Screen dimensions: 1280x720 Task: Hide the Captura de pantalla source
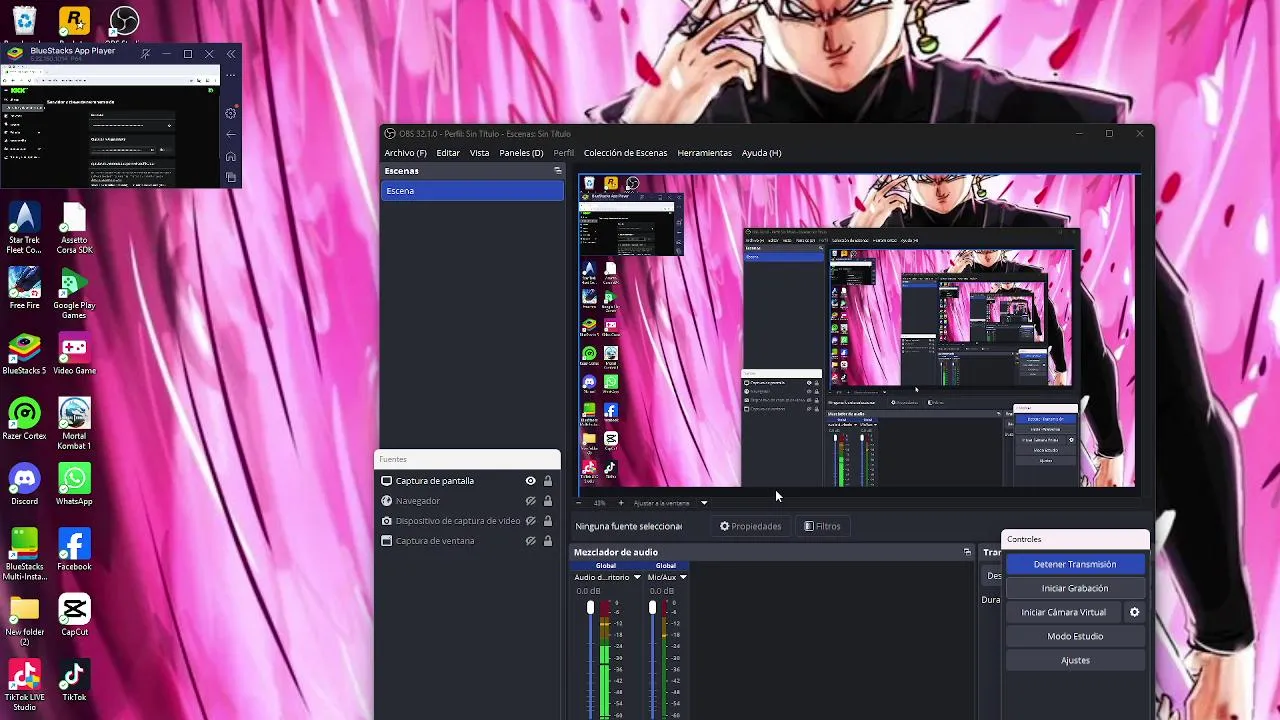pyautogui.click(x=531, y=481)
